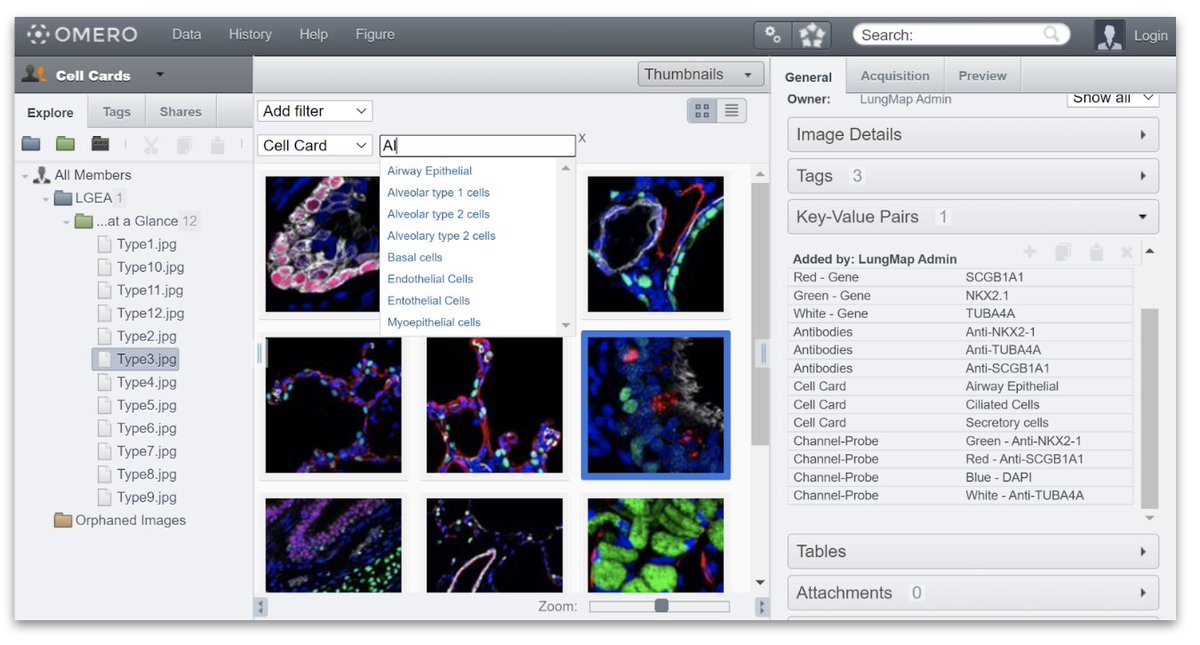Switch to grid thumbnail layout view
This screenshot has width=1200, height=645.
[701, 111]
